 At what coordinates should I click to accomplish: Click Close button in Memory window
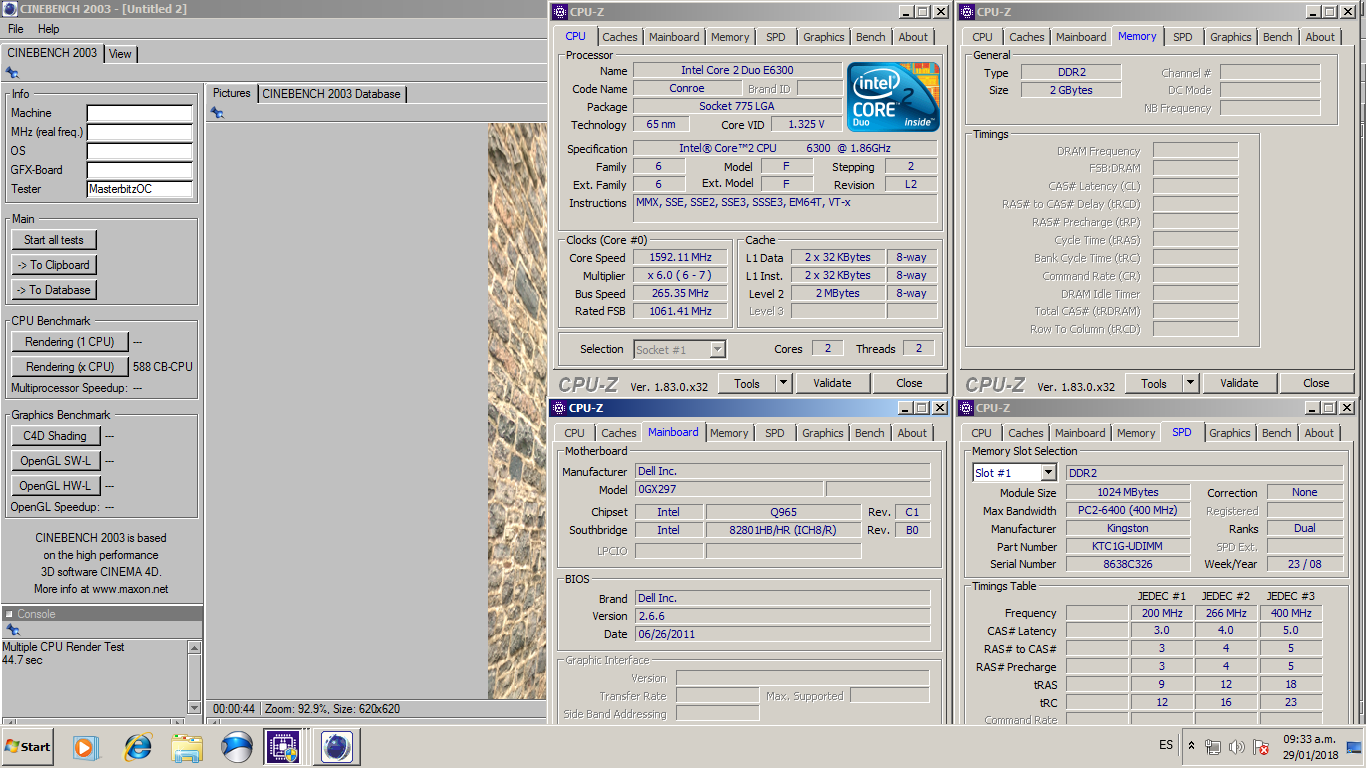point(1317,383)
